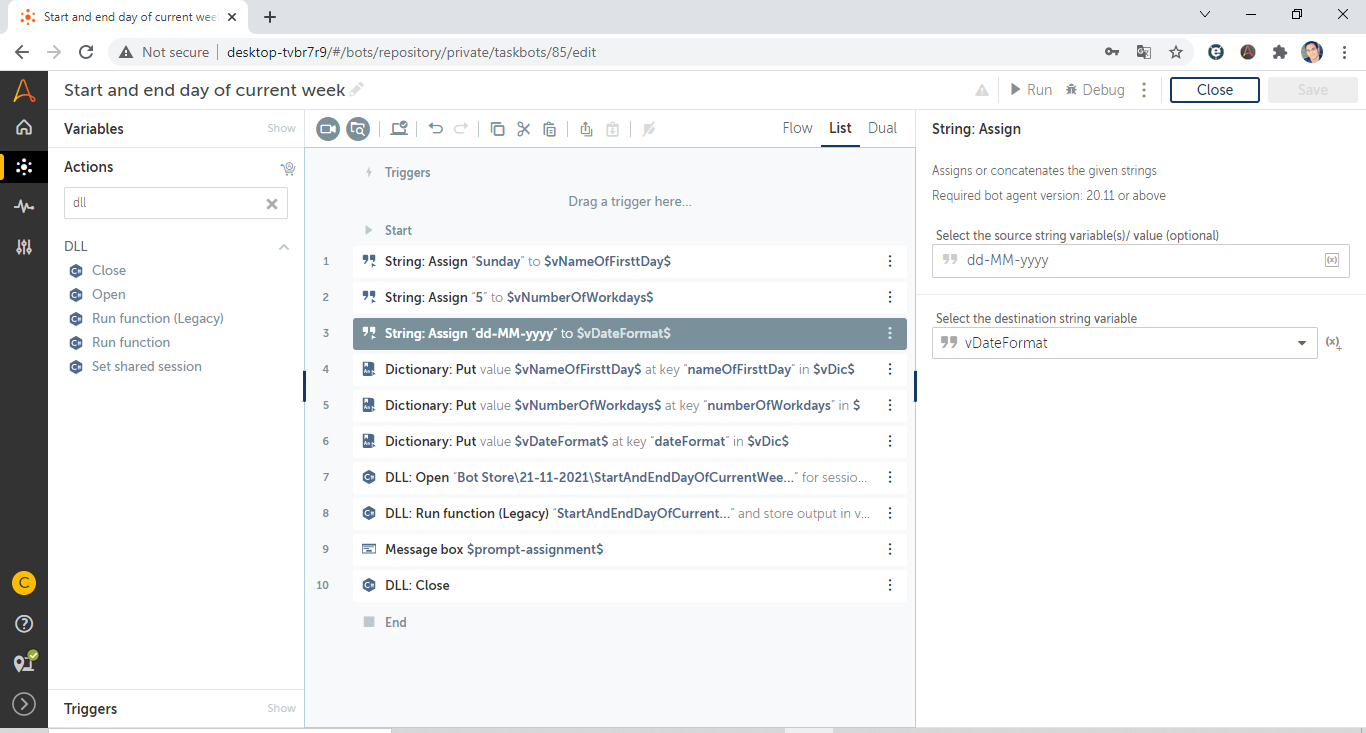Switch to the Dual view tab
This screenshot has width=1366, height=733.
tap(882, 128)
